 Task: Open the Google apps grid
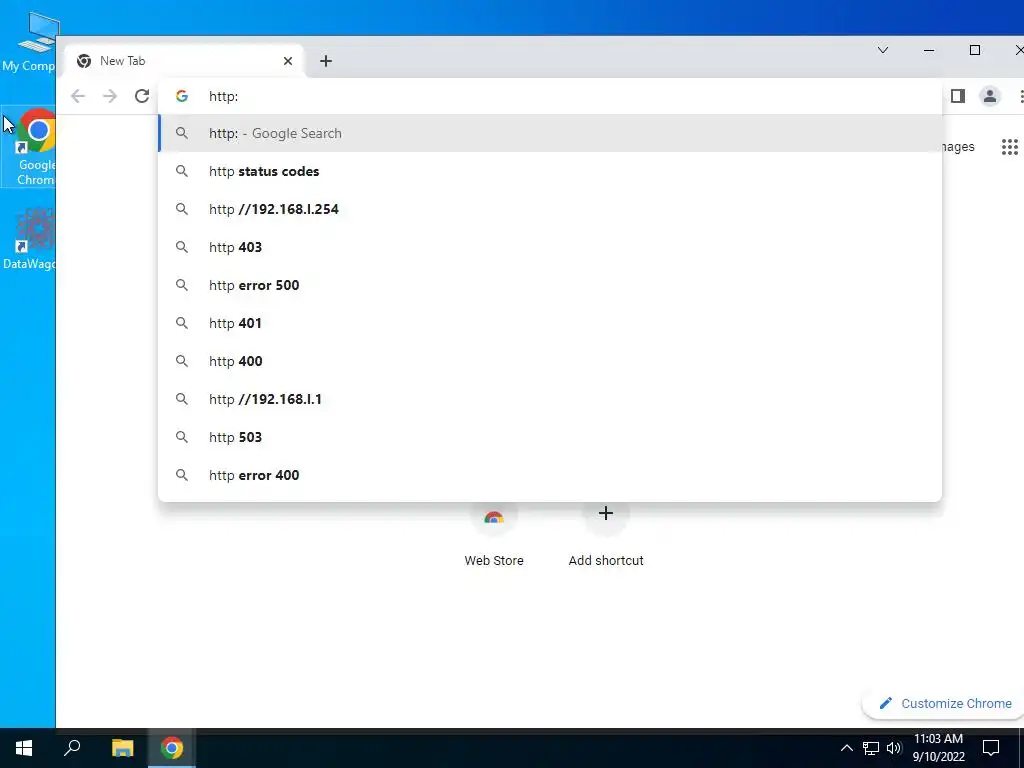[1010, 147]
